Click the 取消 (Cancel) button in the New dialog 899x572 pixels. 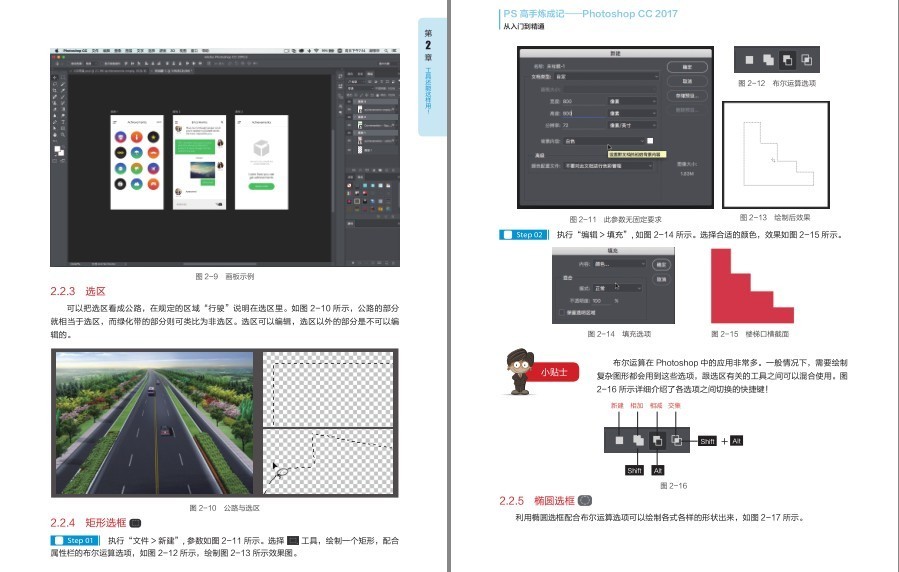point(687,81)
